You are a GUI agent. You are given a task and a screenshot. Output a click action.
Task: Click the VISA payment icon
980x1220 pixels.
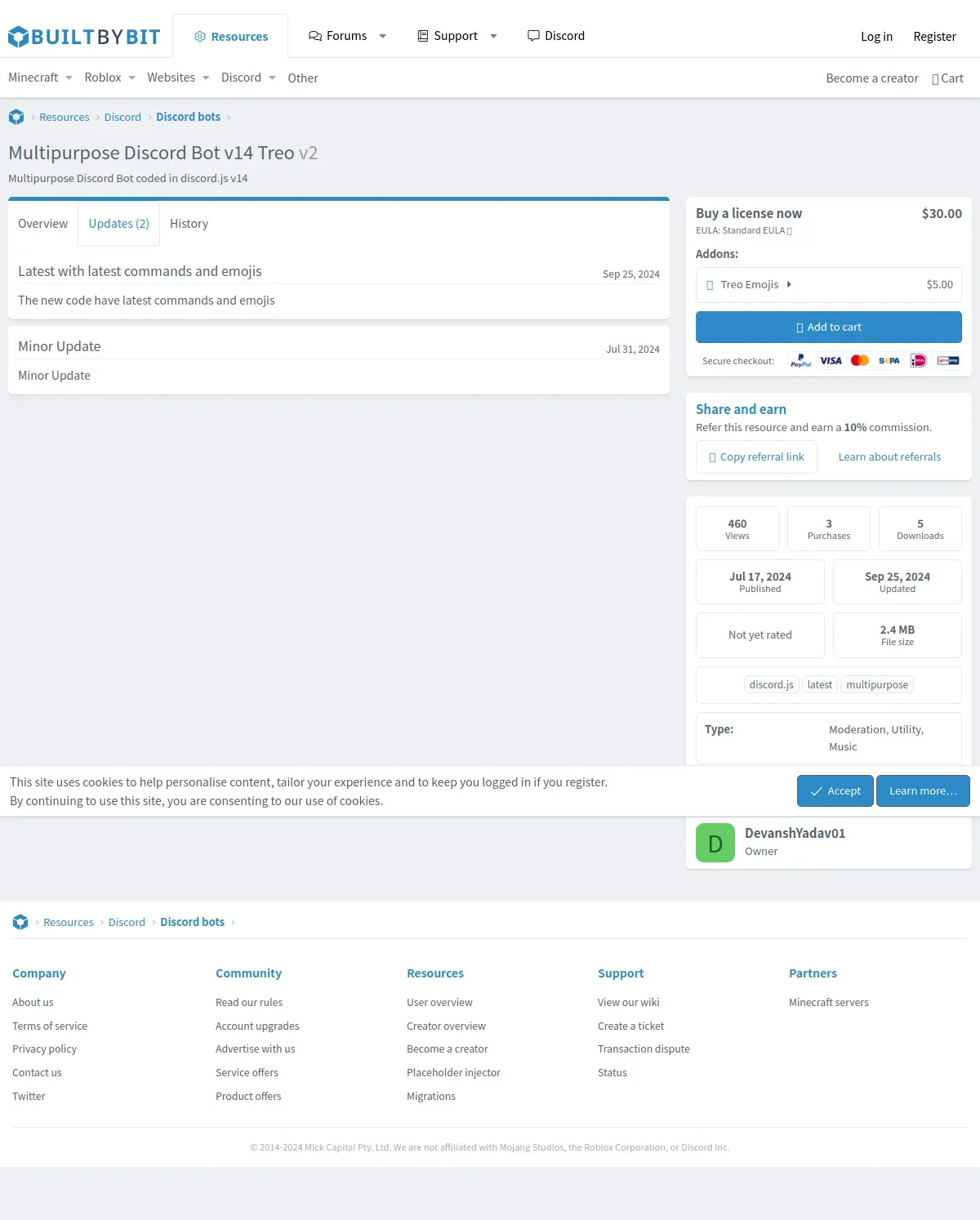pyautogui.click(x=831, y=360)
